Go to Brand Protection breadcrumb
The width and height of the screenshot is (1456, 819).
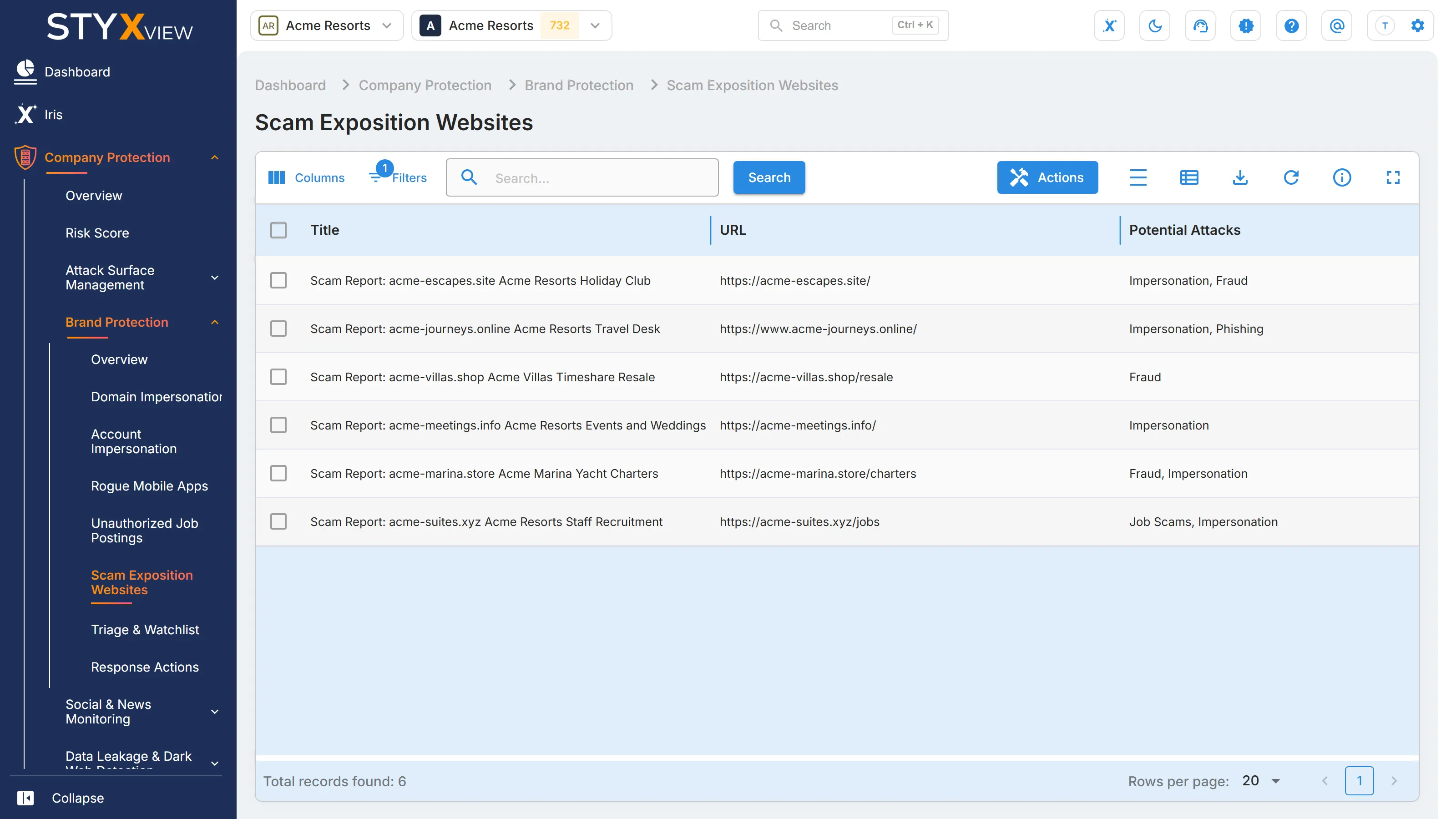click(x=579, y=86)
